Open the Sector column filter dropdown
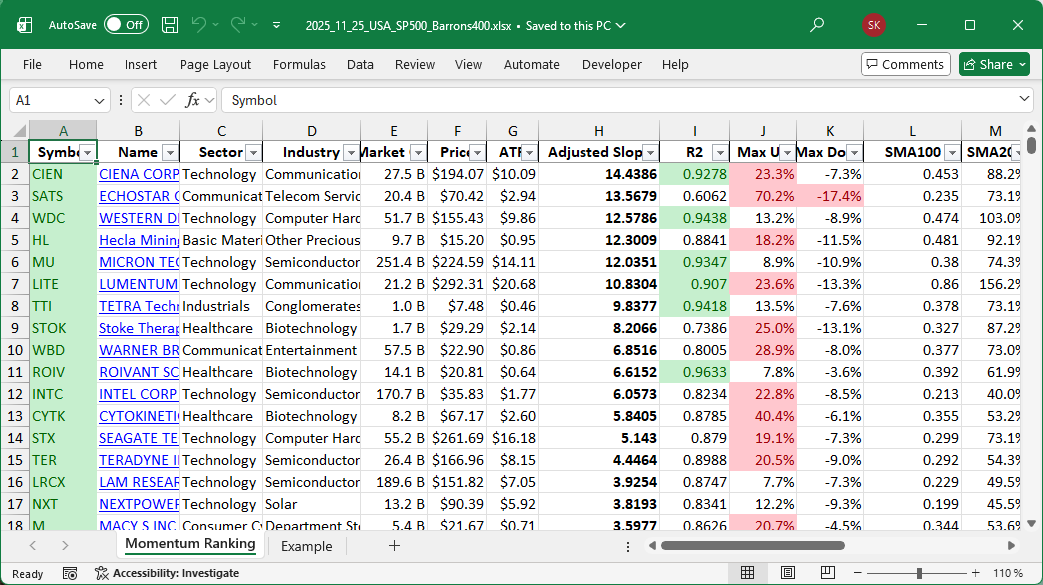The height and width of the screenshot is (585, 1043). click(x=252, y=153)
